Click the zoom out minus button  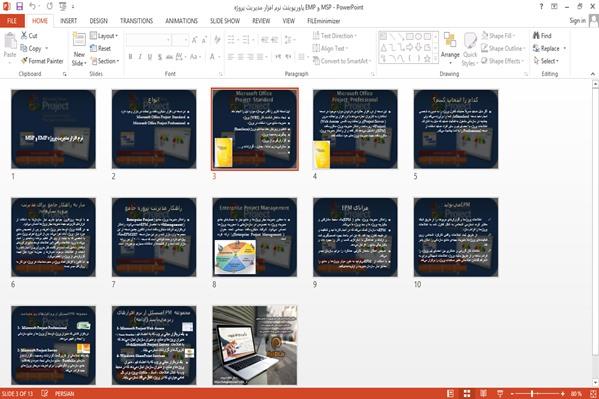[512, 394]
